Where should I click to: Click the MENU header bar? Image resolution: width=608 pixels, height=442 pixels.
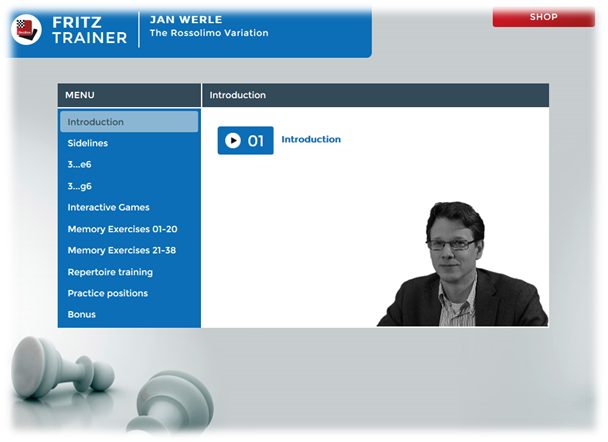tap(128, 95)
